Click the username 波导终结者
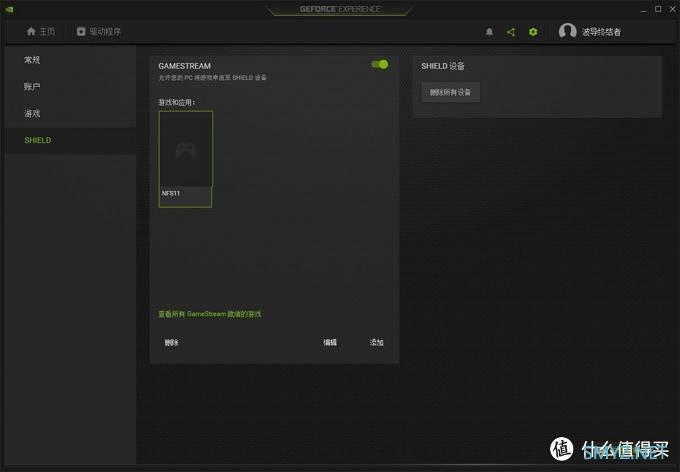The width and height of the screenshot is (680, 472). (x=601, y=32)
